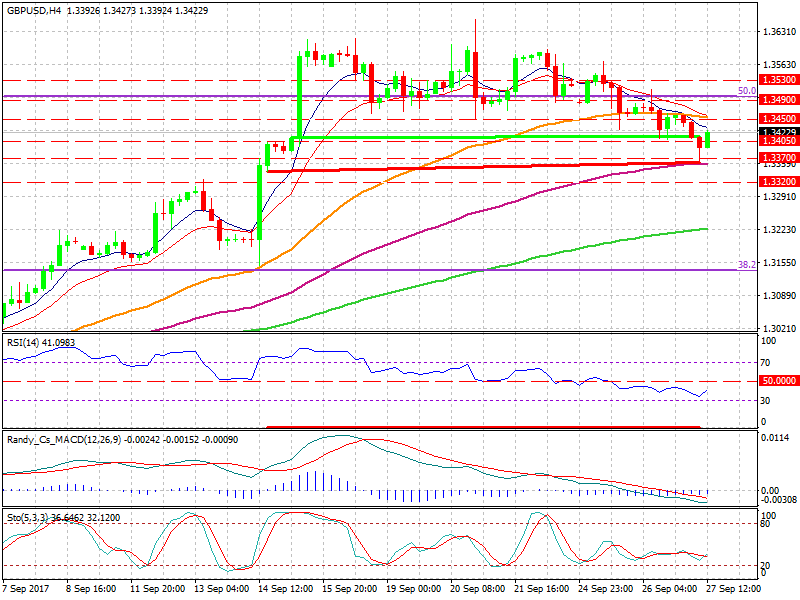
Task: Select the RSI 50.0000 level label
Action: (x=778, y=381)
